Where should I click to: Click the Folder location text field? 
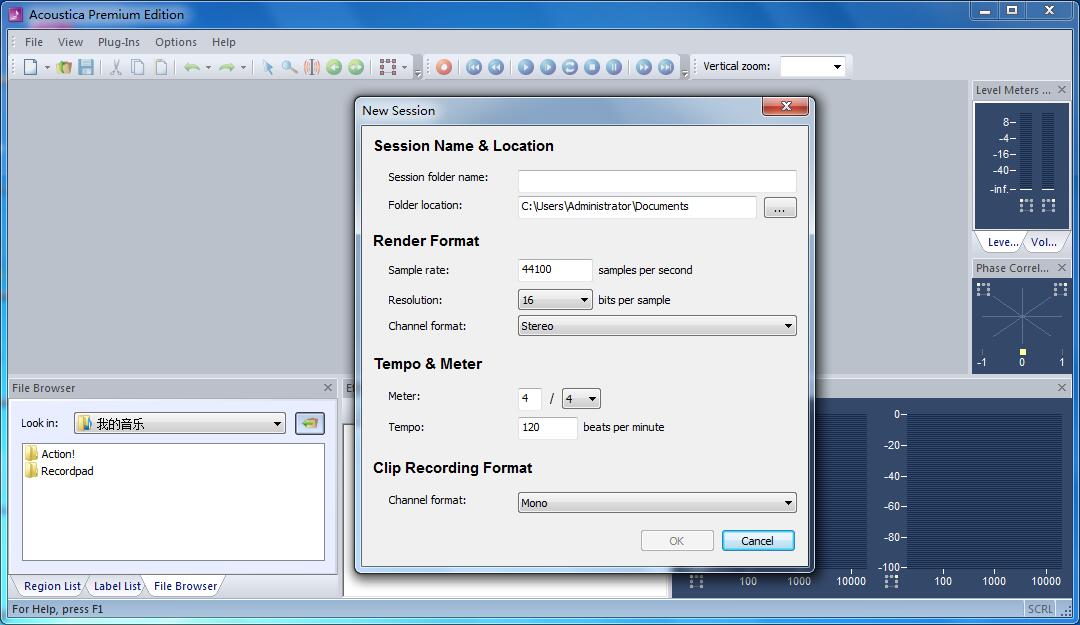[637, 207]
